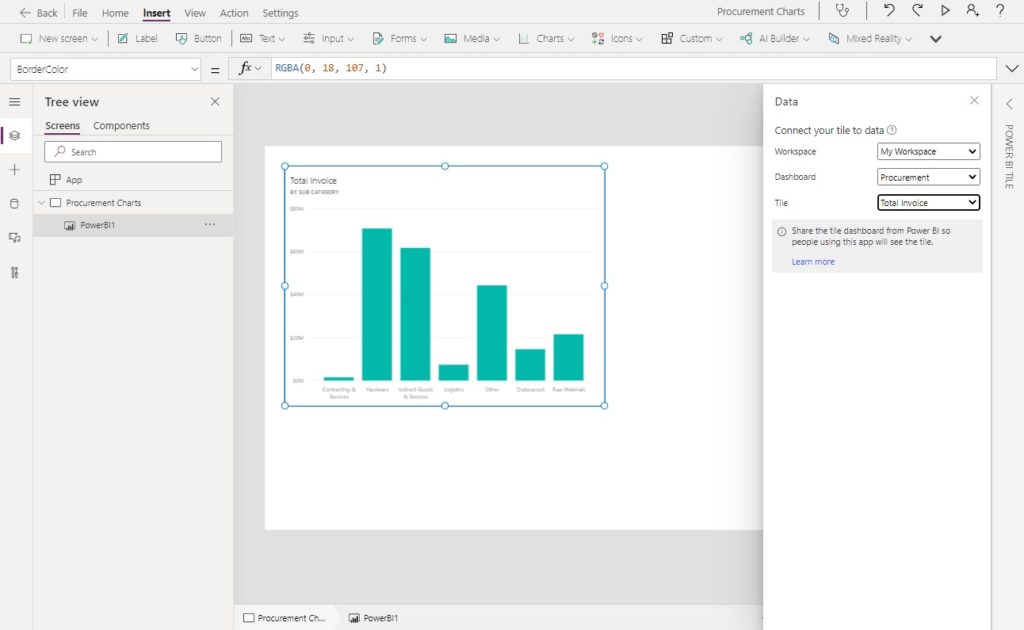Open the Insert ribbon tab
The height and width of the screenshot is (630, 1024).
(x=155, y=12)
